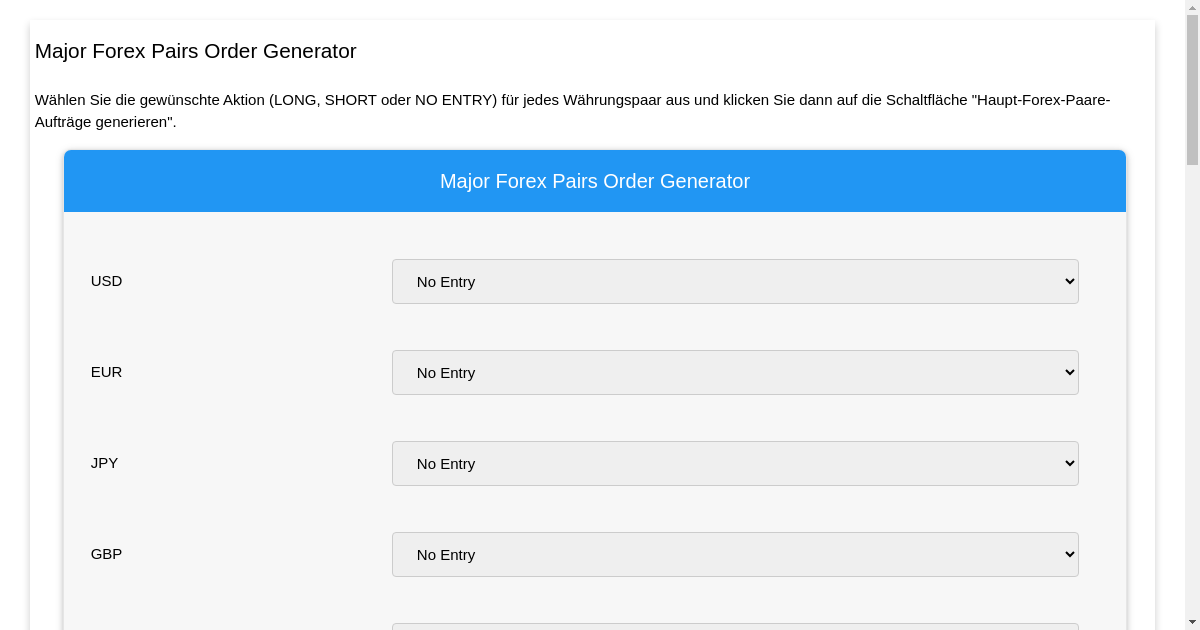
Task: Click the 'No Entry' text in the GBP field
Action: coord(446,554)
